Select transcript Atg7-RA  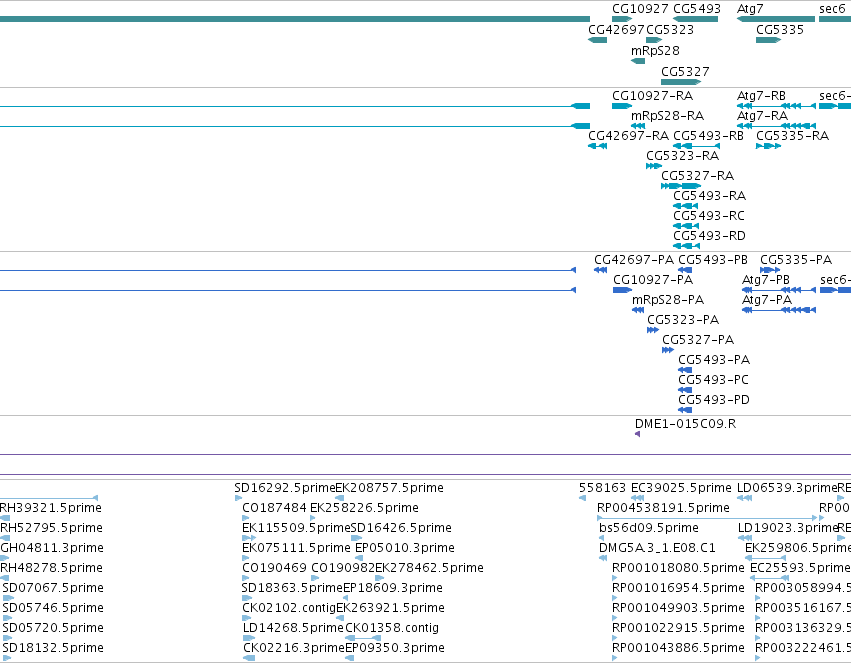coord(776,126)
